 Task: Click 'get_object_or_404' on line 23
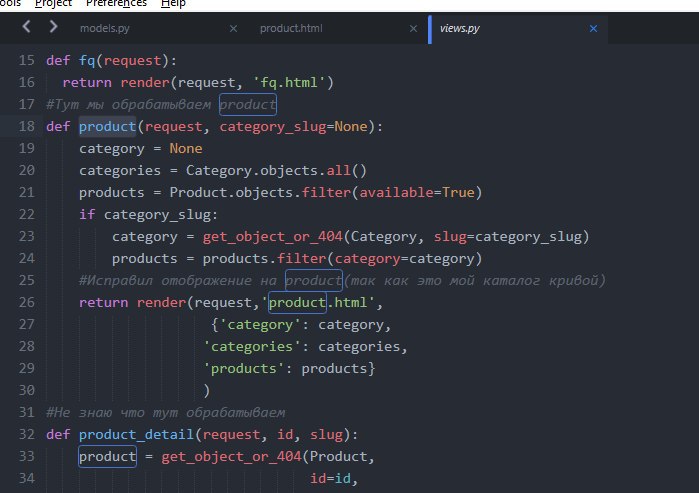coord(272,236)
